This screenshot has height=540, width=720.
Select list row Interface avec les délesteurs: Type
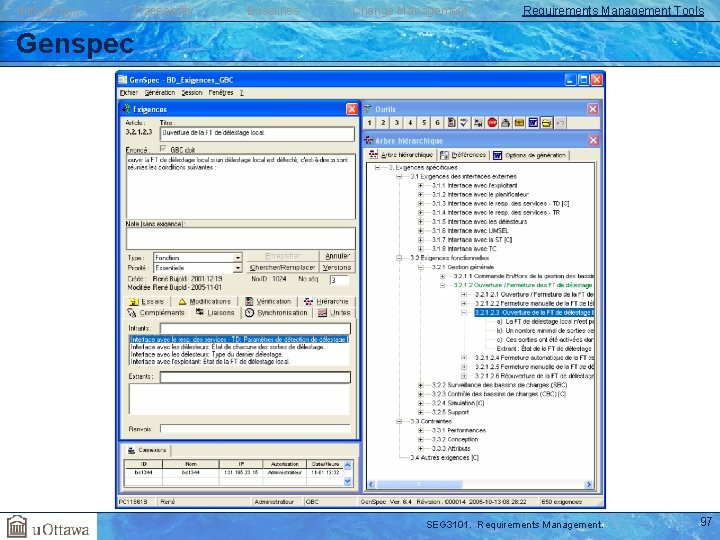point(239,354)
